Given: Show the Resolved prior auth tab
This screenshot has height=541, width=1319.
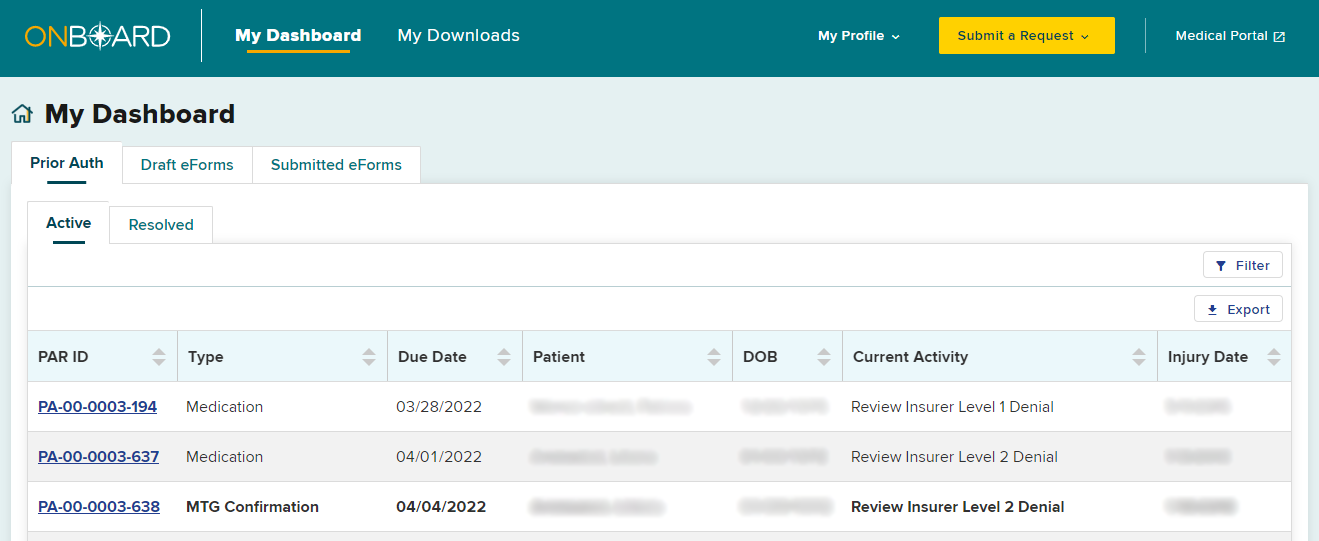Looking at the screenshot, I should (x=161, y=225).
